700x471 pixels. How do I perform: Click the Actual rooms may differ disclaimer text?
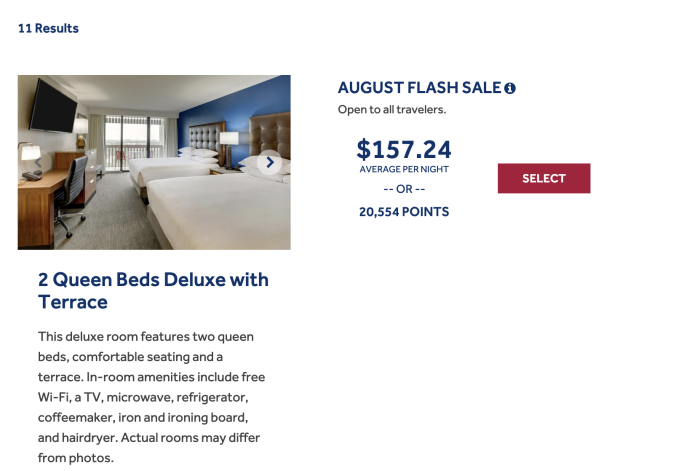(x=190, y=438)
